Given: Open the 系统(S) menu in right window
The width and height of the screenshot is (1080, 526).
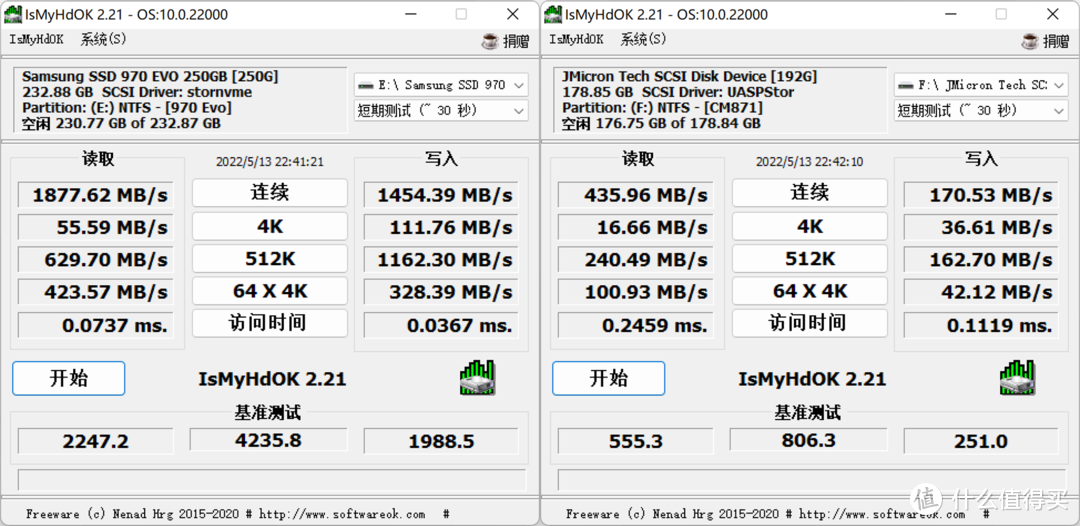Looking at the screenshot, I should 644,39.
